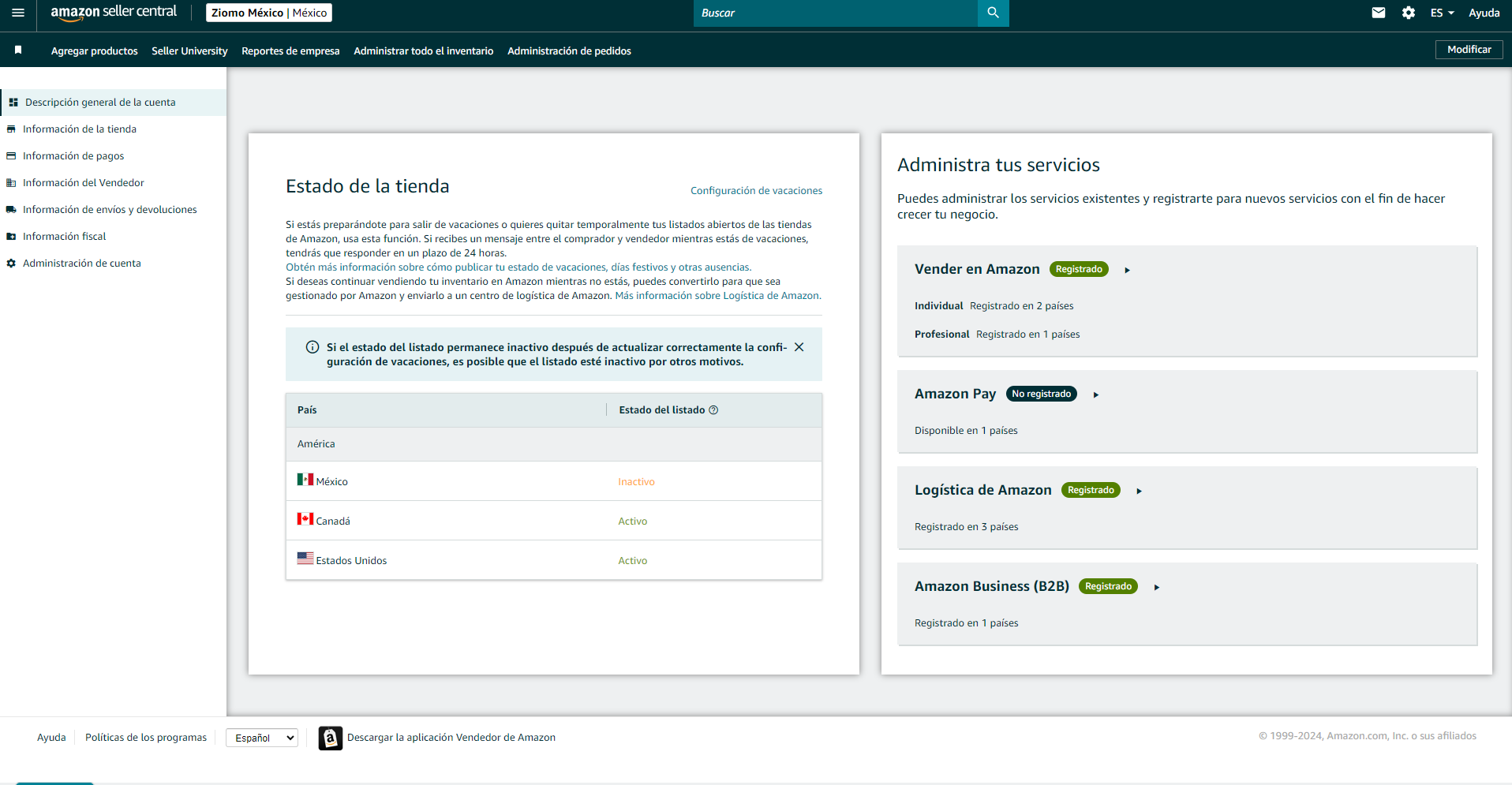Open the Configuración de vacaciones link
This screenshot has width=1512, height=785.
click(x=756, y=191)
